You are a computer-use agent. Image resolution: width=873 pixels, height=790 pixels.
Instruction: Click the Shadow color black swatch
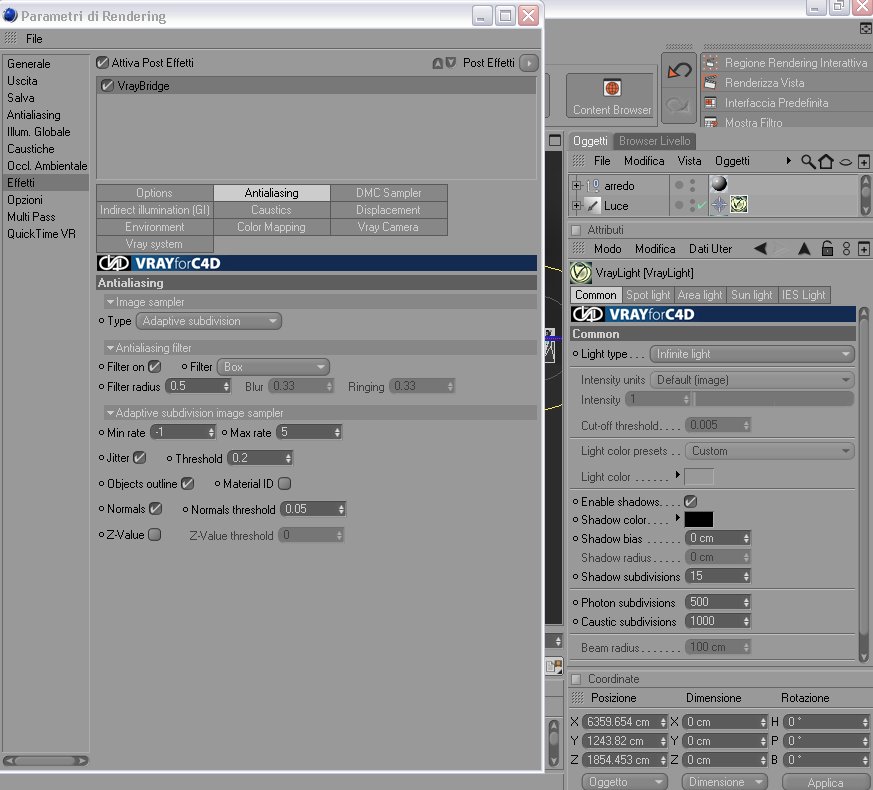pos(698,519)
